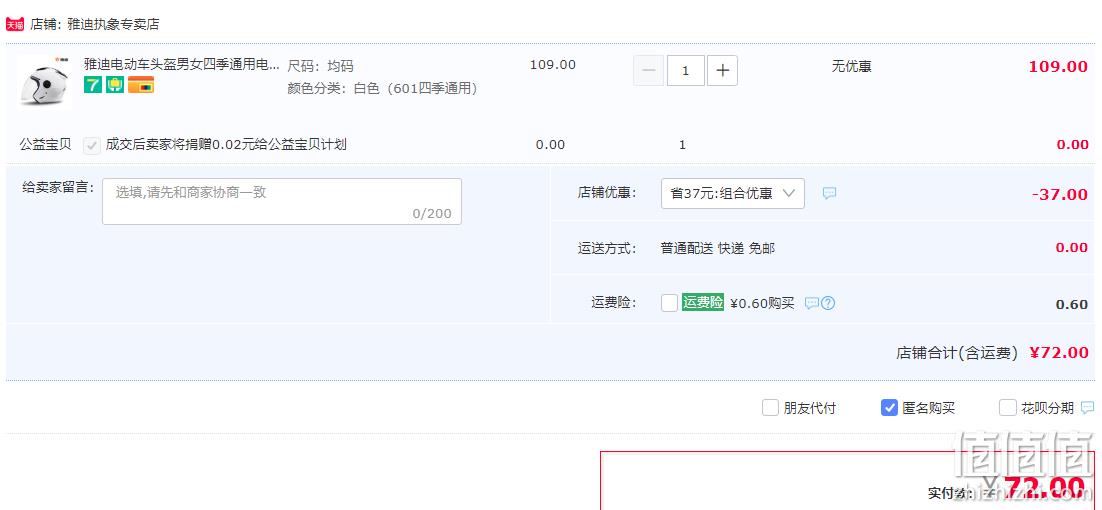The image size is (1102, 510).
Task: Open the white helmet product thumbnail
Action: (x=43, y=83)
